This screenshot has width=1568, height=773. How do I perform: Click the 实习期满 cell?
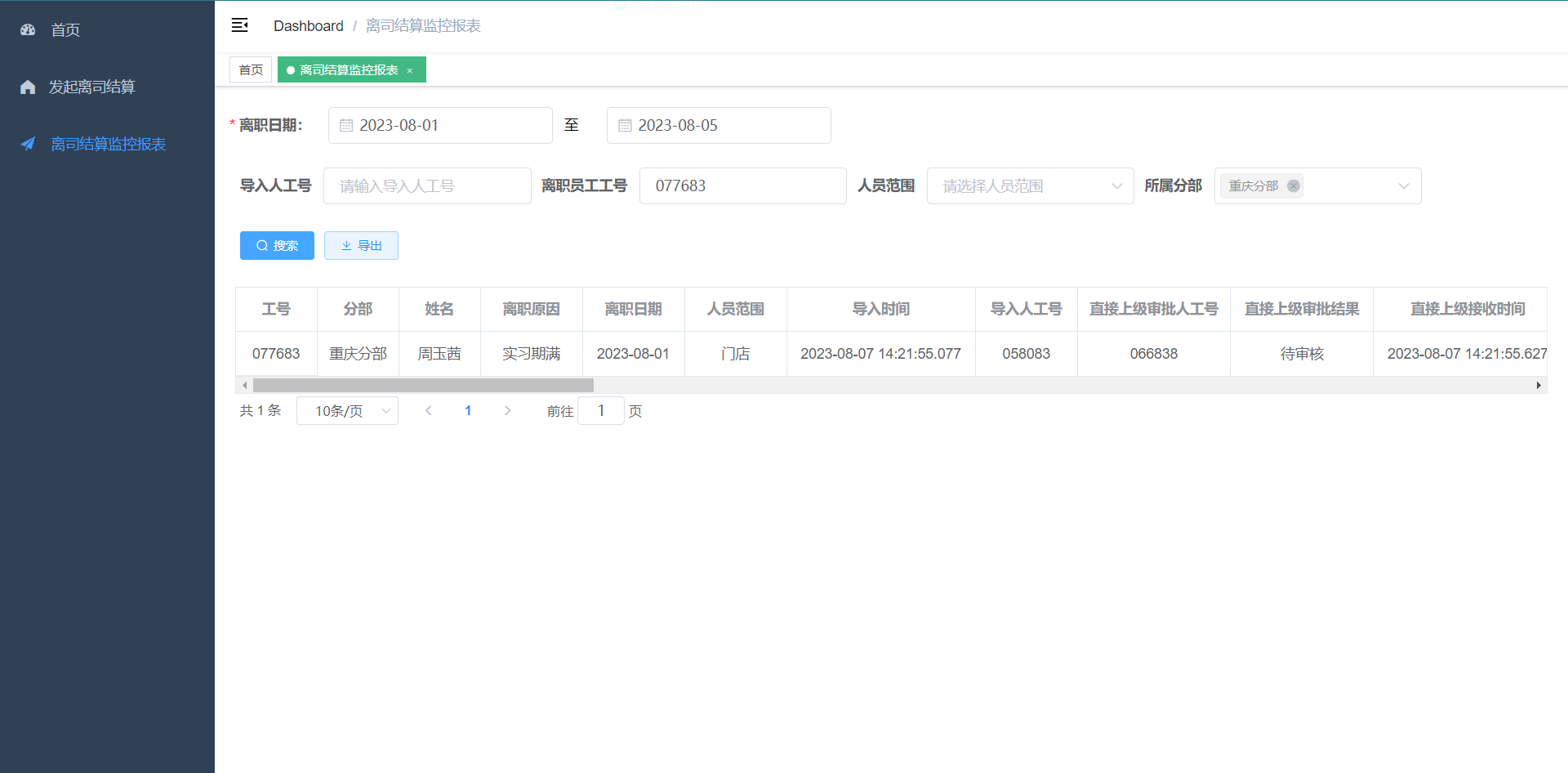[532, 354]
